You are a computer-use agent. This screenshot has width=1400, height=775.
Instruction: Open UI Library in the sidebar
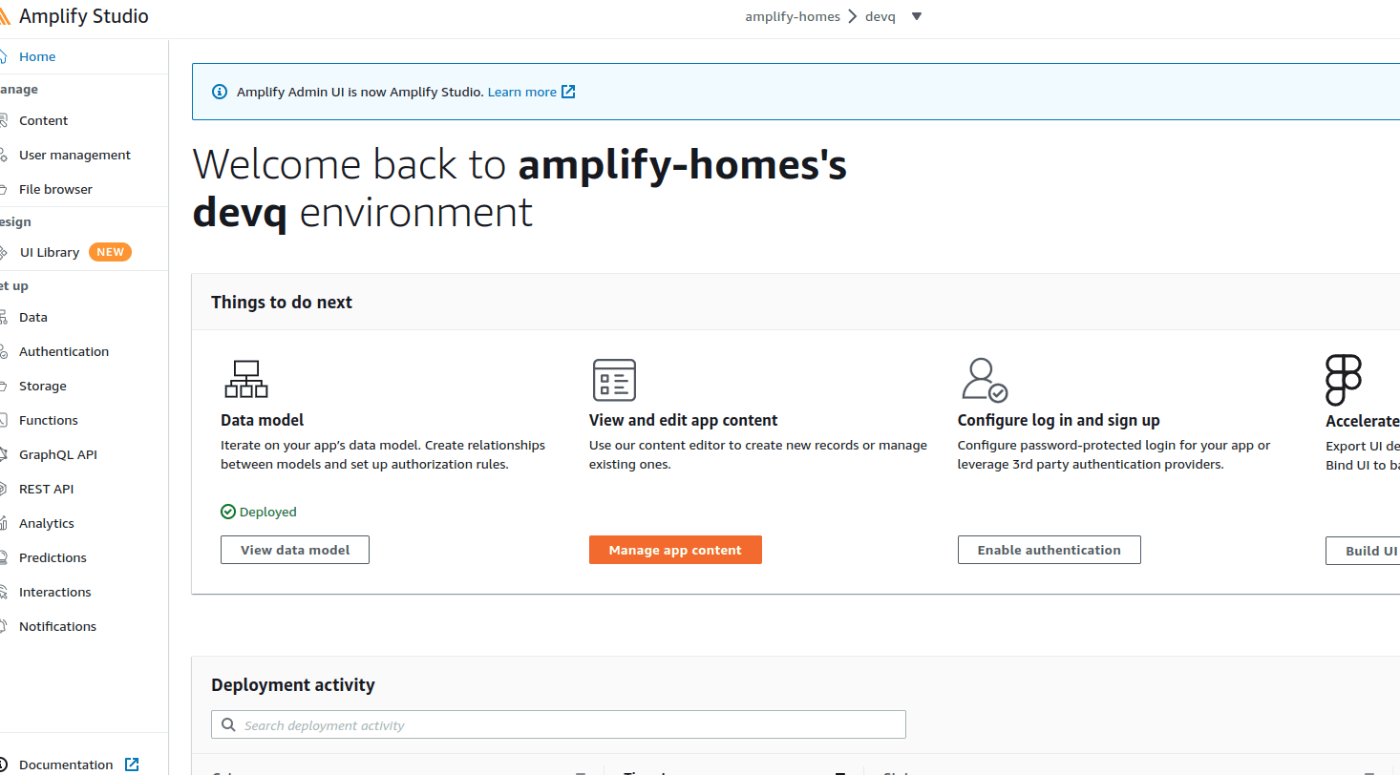click(49, 252)
